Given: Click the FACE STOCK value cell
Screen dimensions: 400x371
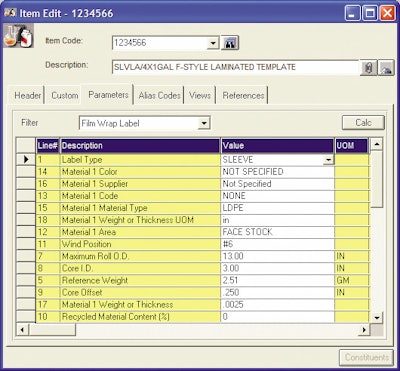Looking at the screenshot, I should (277, 232).
